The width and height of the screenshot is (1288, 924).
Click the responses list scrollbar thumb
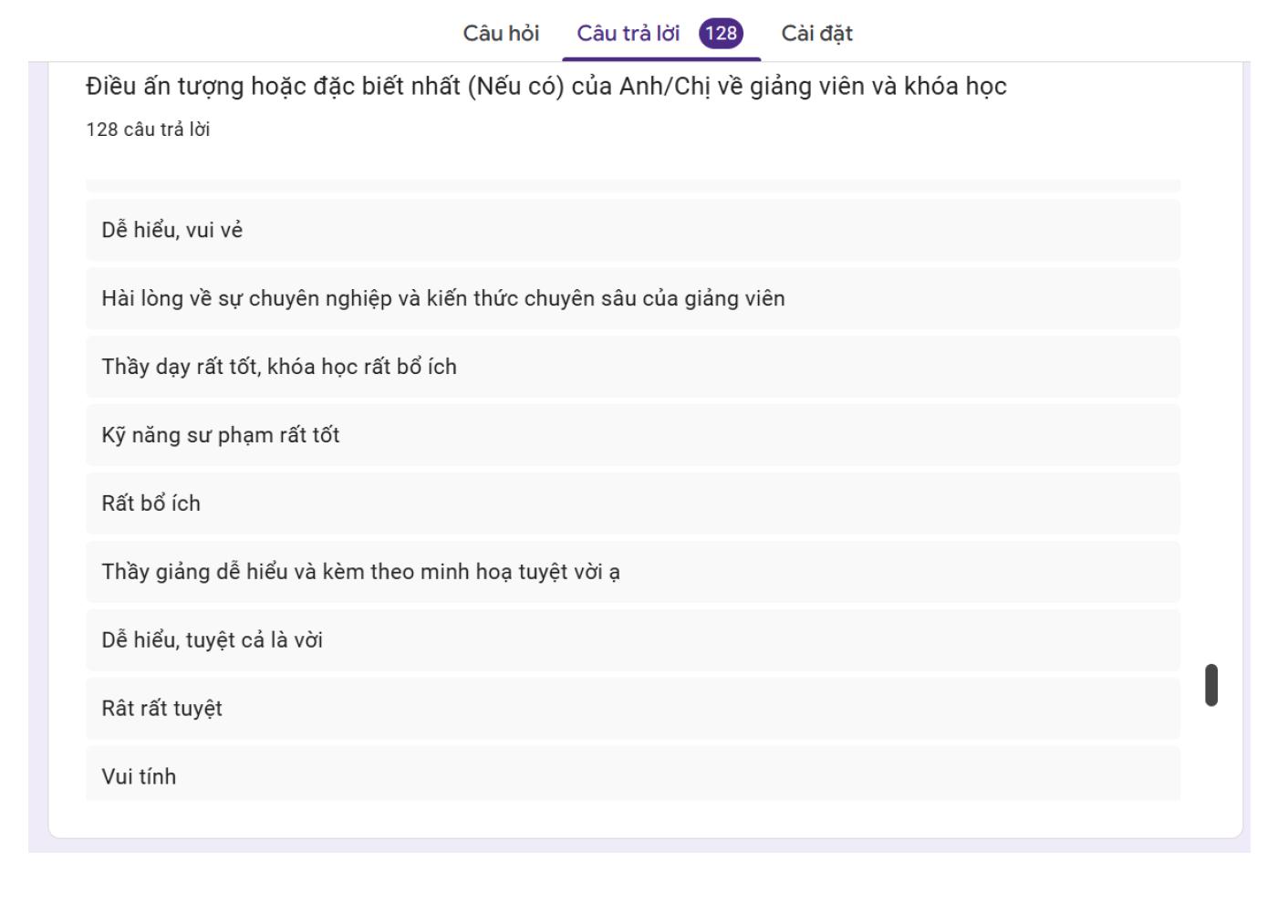[x=1211, y=685]
